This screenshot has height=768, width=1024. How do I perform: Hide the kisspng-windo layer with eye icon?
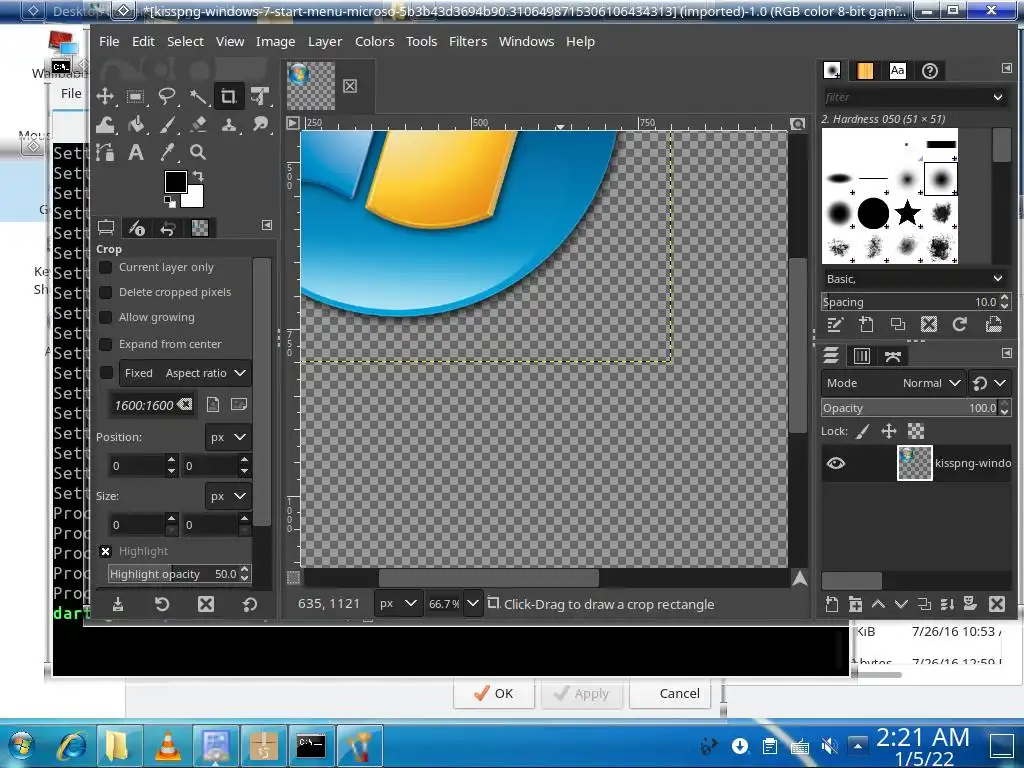[x=835, y=463]
